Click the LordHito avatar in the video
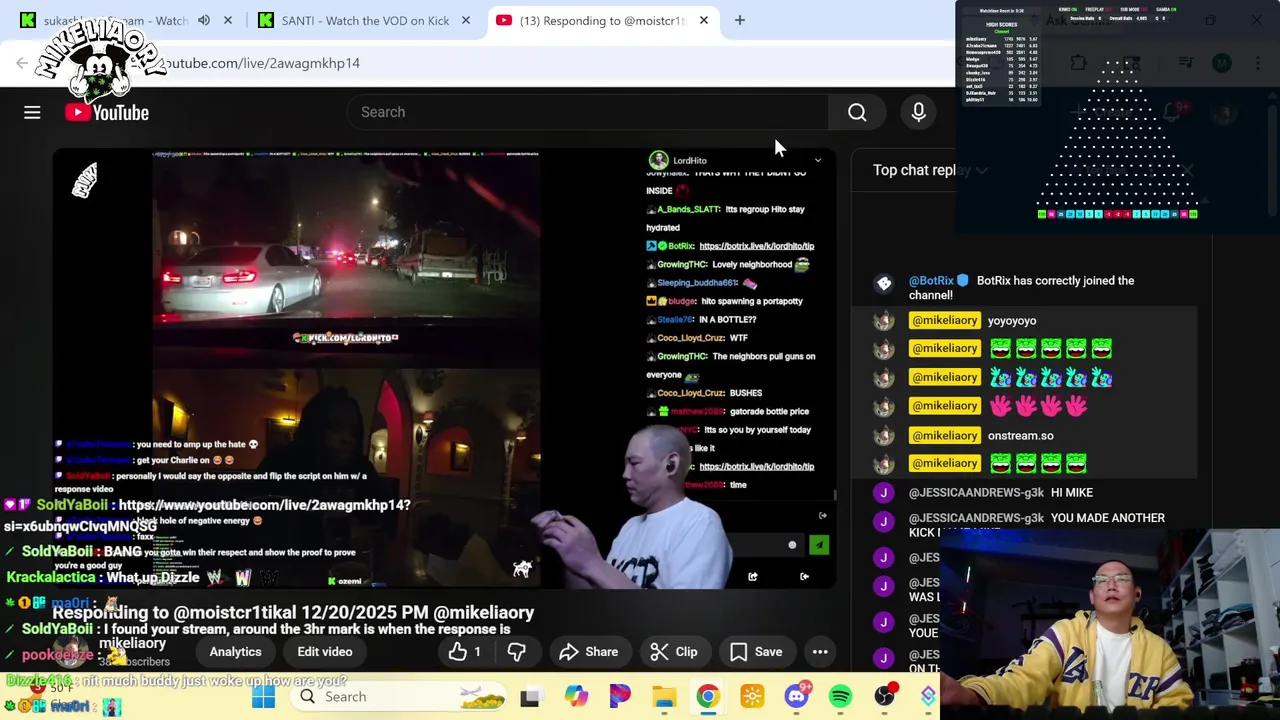1280x720 pixels. (658, 160)
